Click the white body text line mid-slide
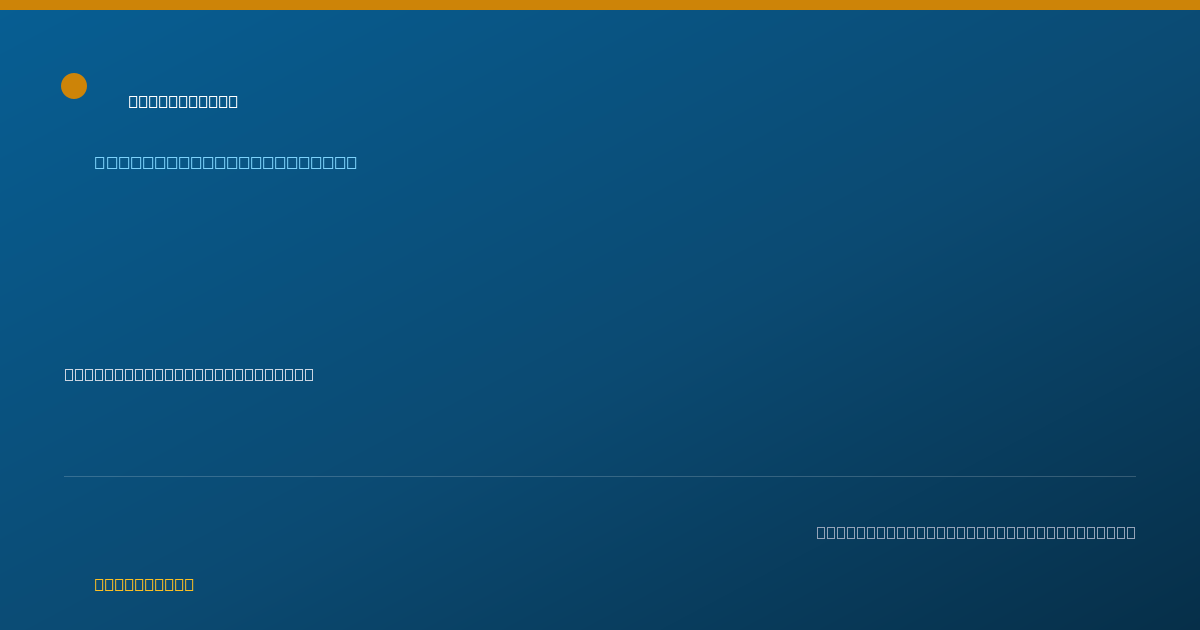This screenshot has height=630, width=1200. pos(189,374)
